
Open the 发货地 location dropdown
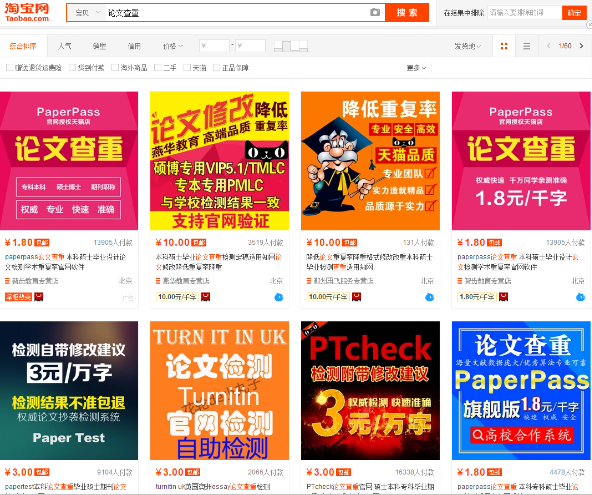[x=467, y=46]
